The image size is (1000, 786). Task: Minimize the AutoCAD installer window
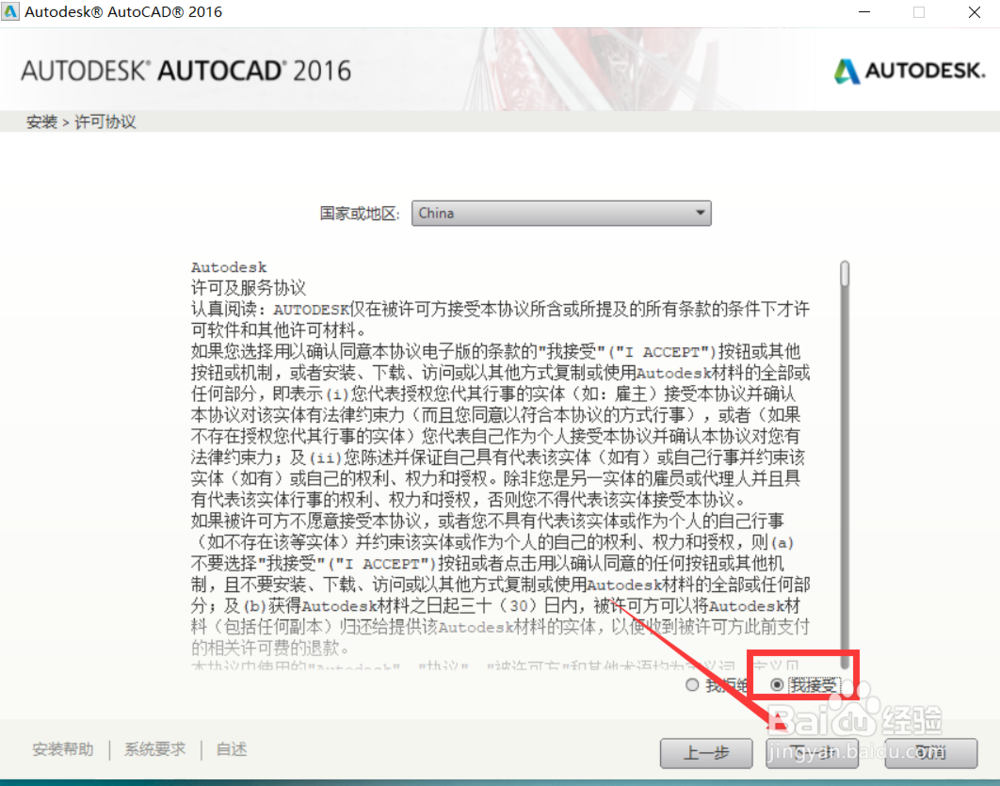[x=864, y=12]
